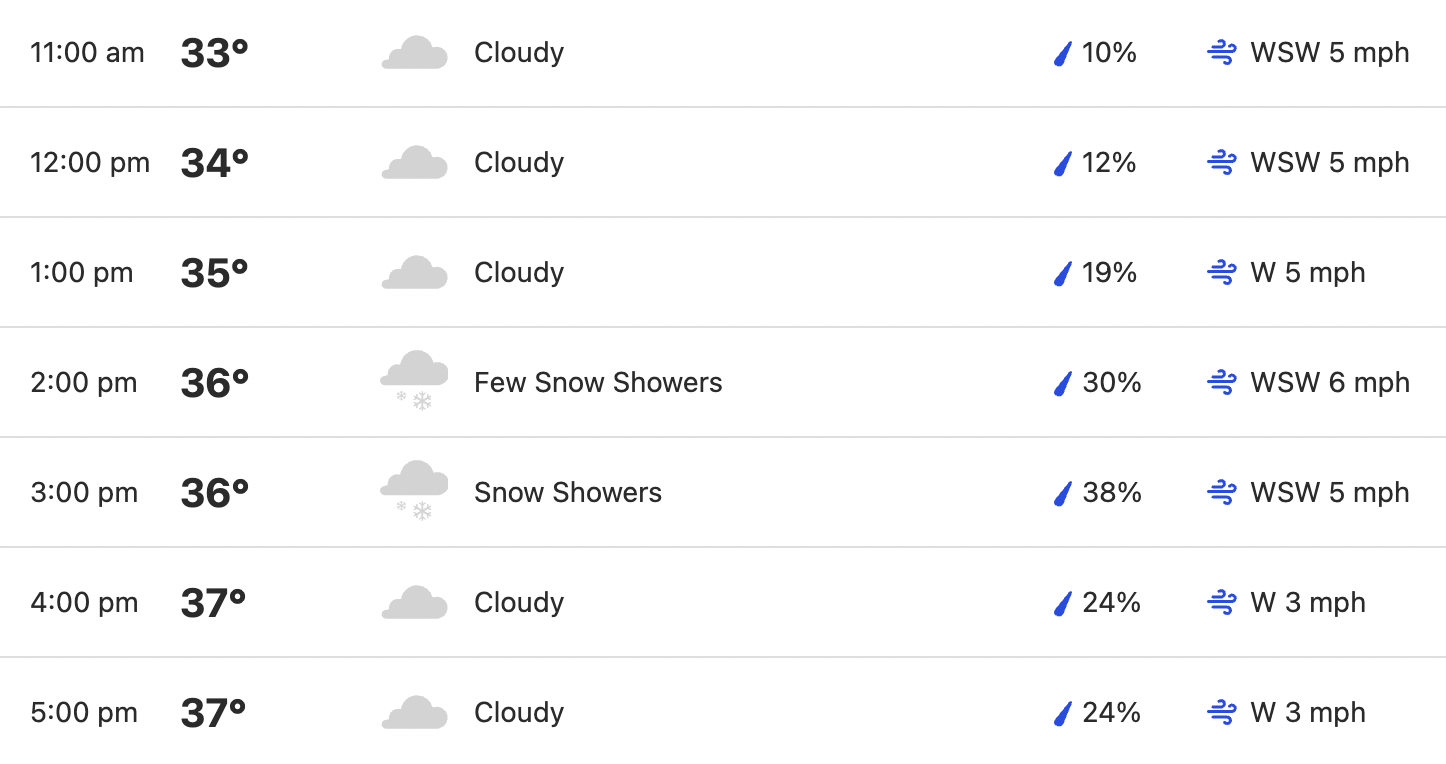This screenshot has height=764, width=1446.
Task: Click the snow cloud icon in the 3:00 pm row
Action: pos(414,492)
